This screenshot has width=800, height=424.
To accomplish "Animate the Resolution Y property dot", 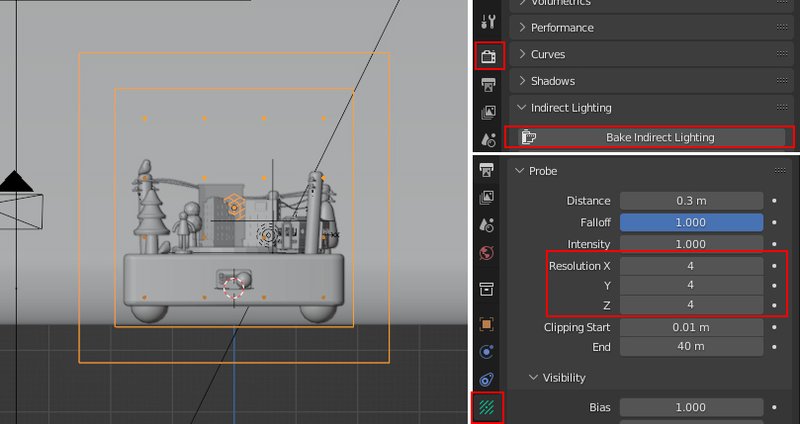I will pos(774,285).
